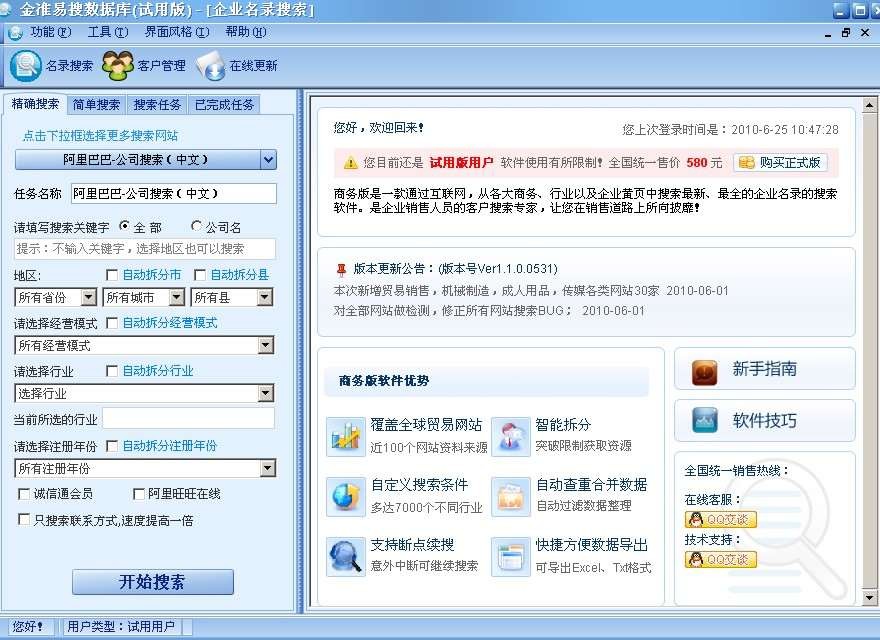Open 在线更新 toolbar icon

click(x=211, y=66)
